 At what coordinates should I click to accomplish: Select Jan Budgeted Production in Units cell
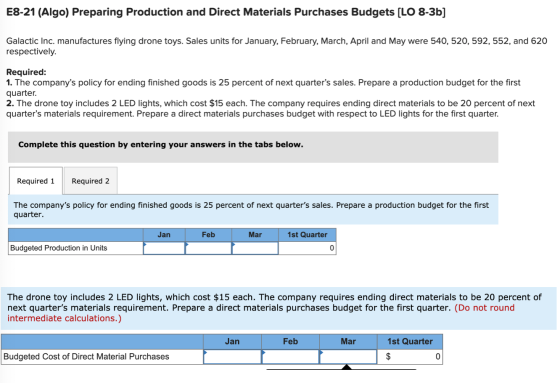164,248
